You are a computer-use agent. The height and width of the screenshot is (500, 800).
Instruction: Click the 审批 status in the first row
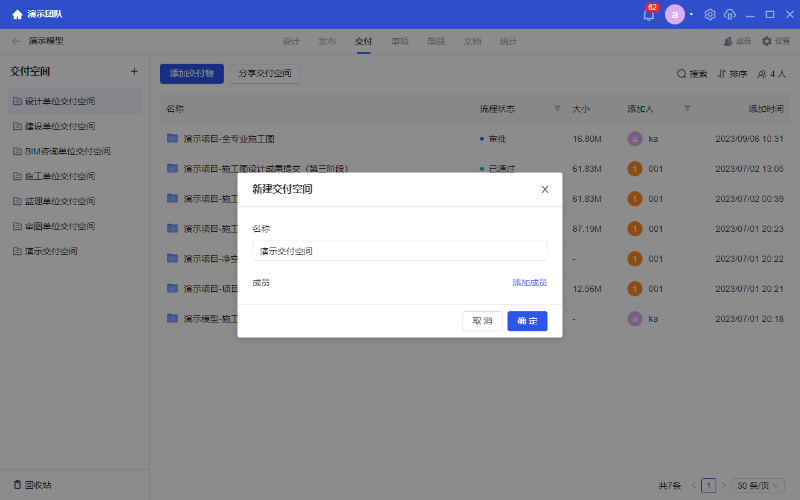click(x=493, y=139)
